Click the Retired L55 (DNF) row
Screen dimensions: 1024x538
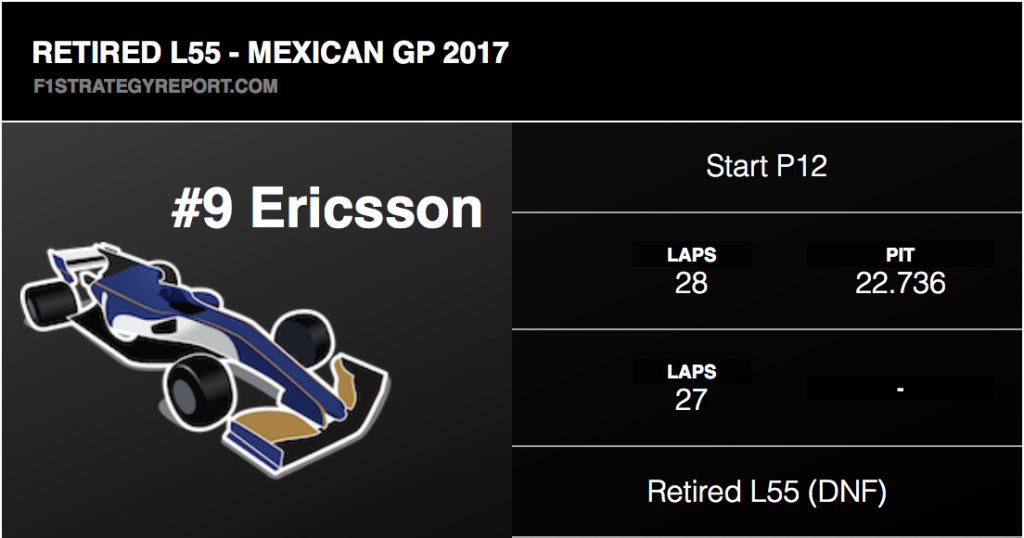coord(767,492)
